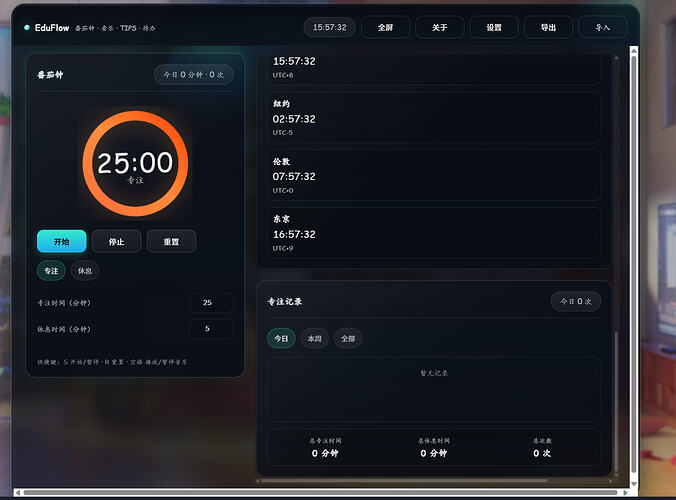Click the orange pomodoro timer ring
676x500 pixels.
coord(135,163)
